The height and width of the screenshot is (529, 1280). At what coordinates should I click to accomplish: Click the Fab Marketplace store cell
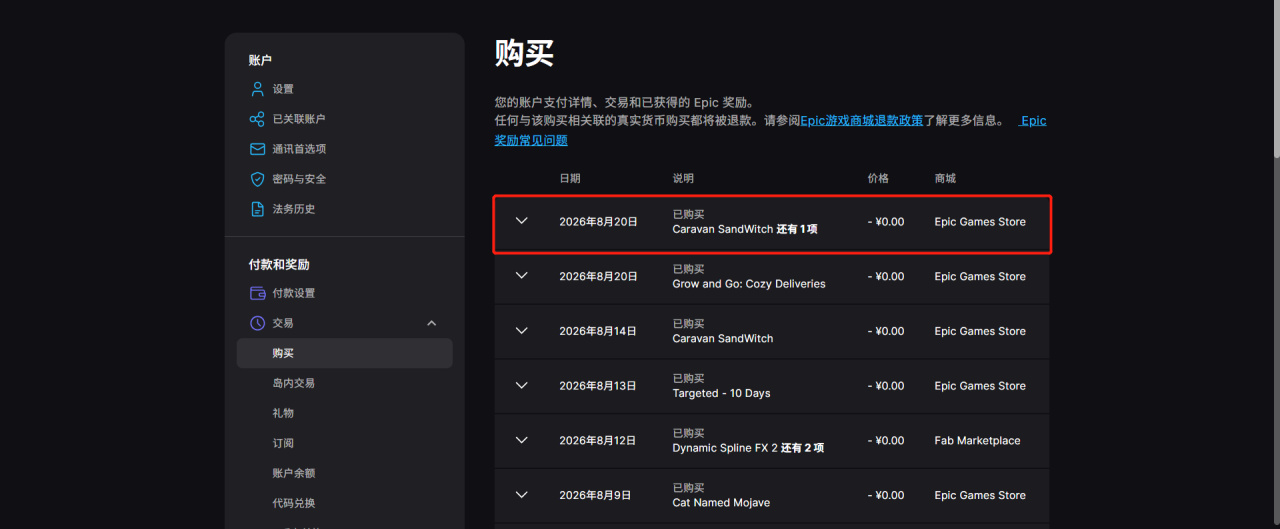click(x=977, y=441)
